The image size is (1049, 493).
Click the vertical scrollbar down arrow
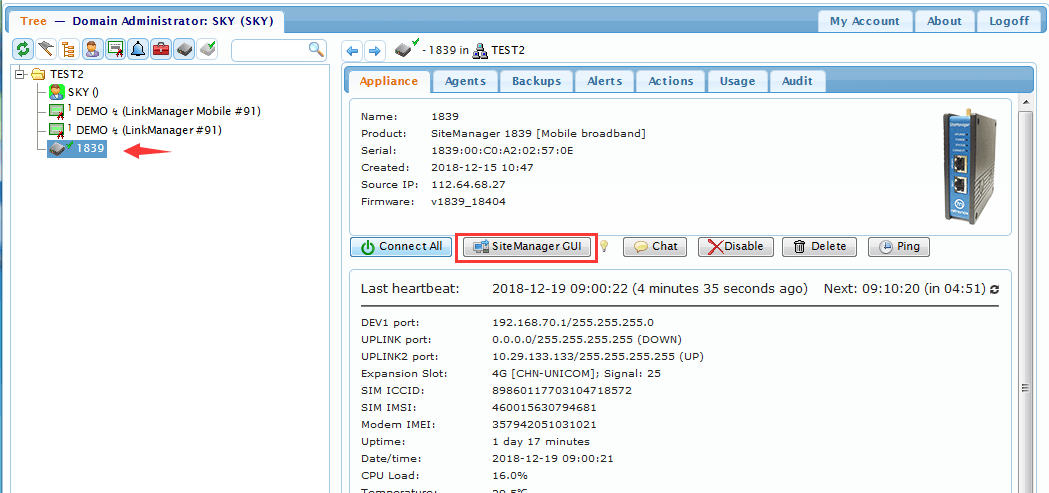pos(1026,485)
